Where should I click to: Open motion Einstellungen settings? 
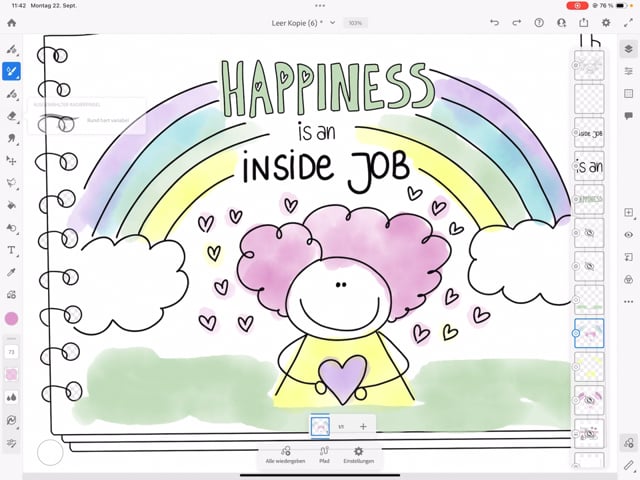point(358,455)
